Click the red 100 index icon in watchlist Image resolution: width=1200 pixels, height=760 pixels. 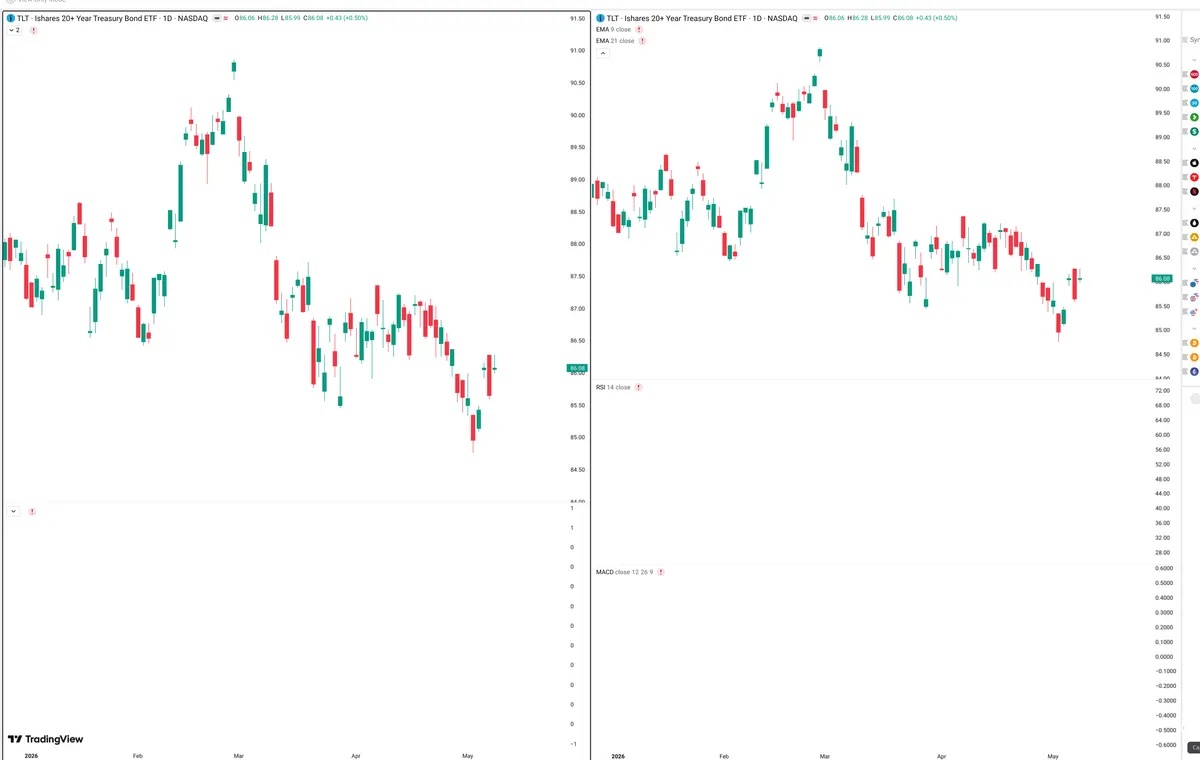1194,74
